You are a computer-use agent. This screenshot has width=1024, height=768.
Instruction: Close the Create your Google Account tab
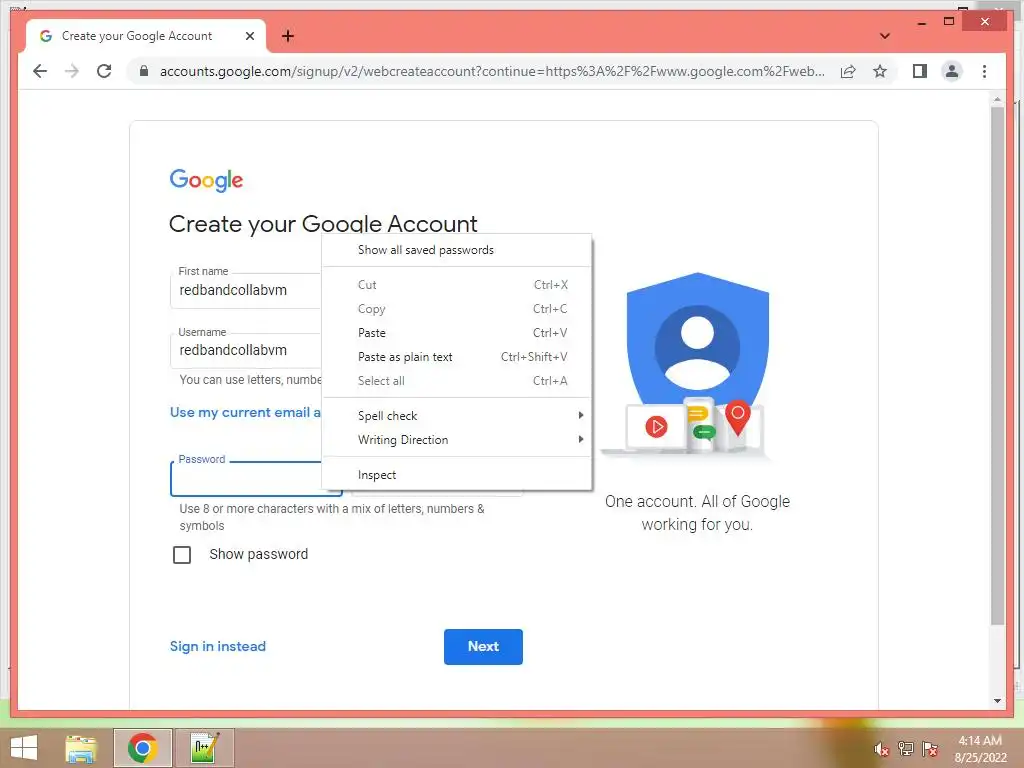[249, 36]
